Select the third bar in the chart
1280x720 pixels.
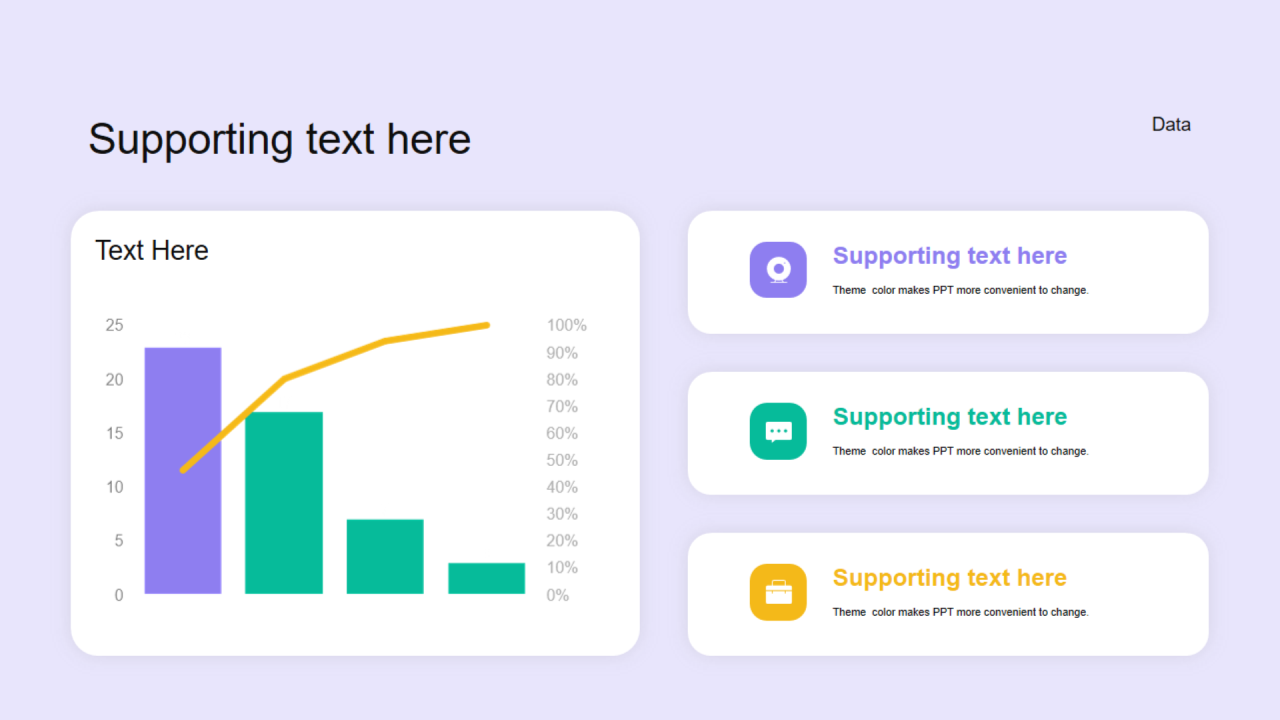[x=385, y=557]
